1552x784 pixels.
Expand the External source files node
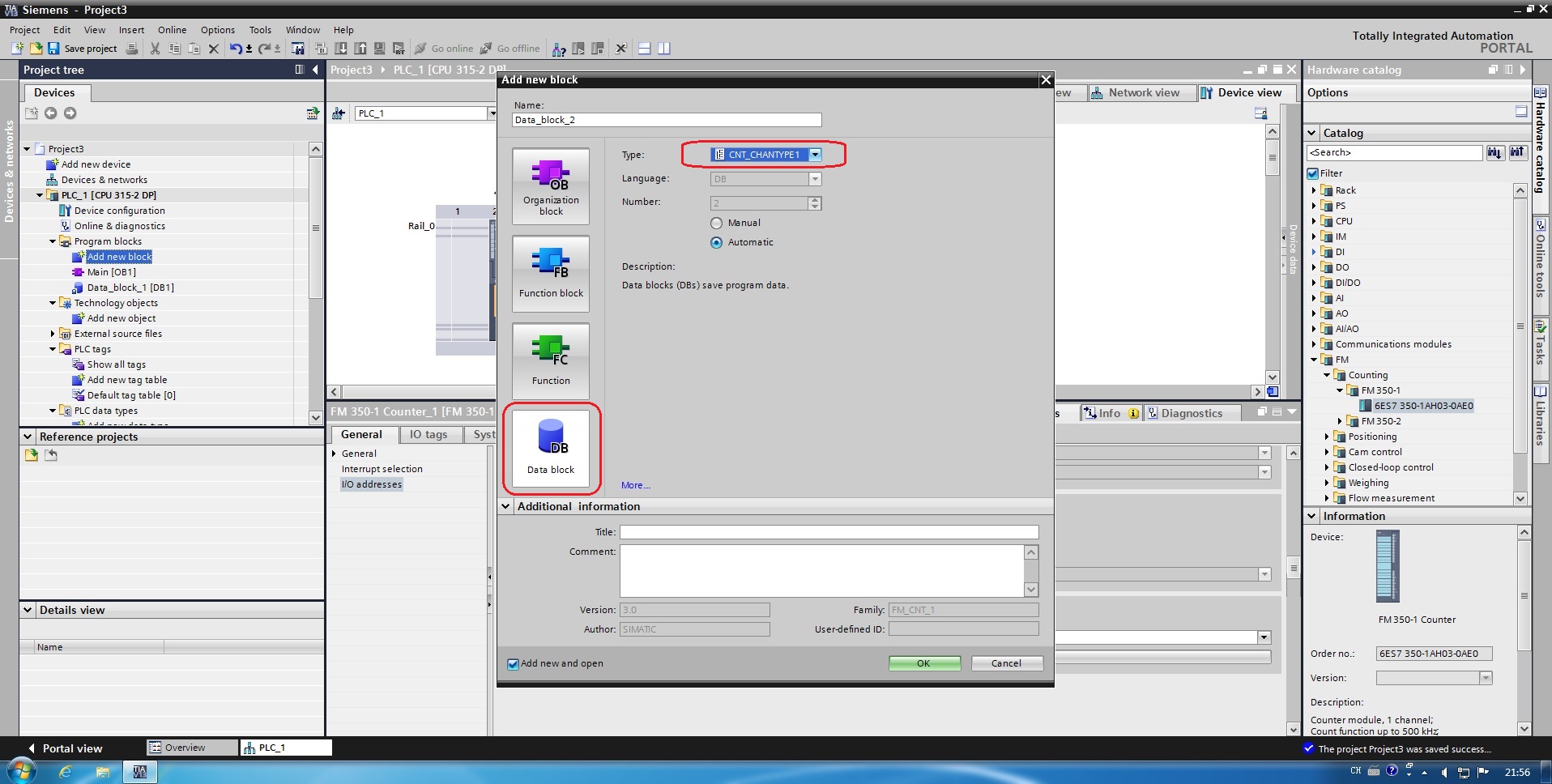tap(53, 334)
